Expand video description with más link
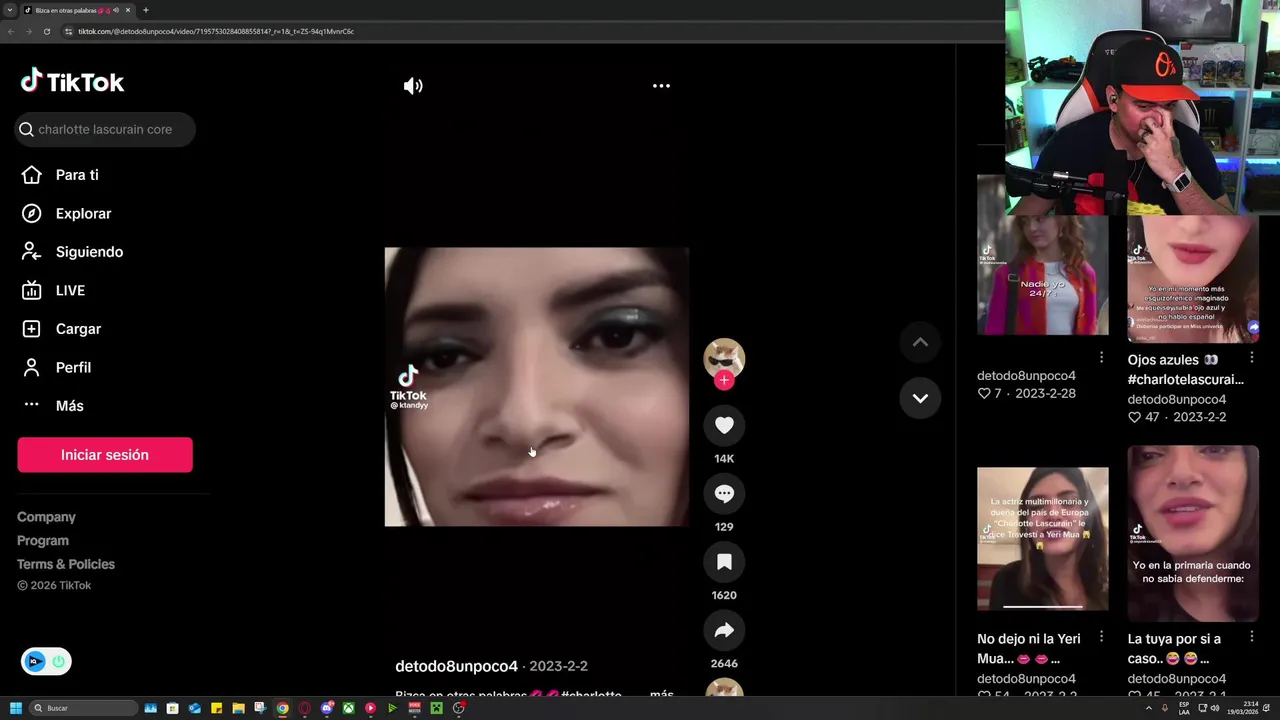Image resolution: width=1280 pixels, height=720 pixels. pyautogui.click(x=662, y=694)
